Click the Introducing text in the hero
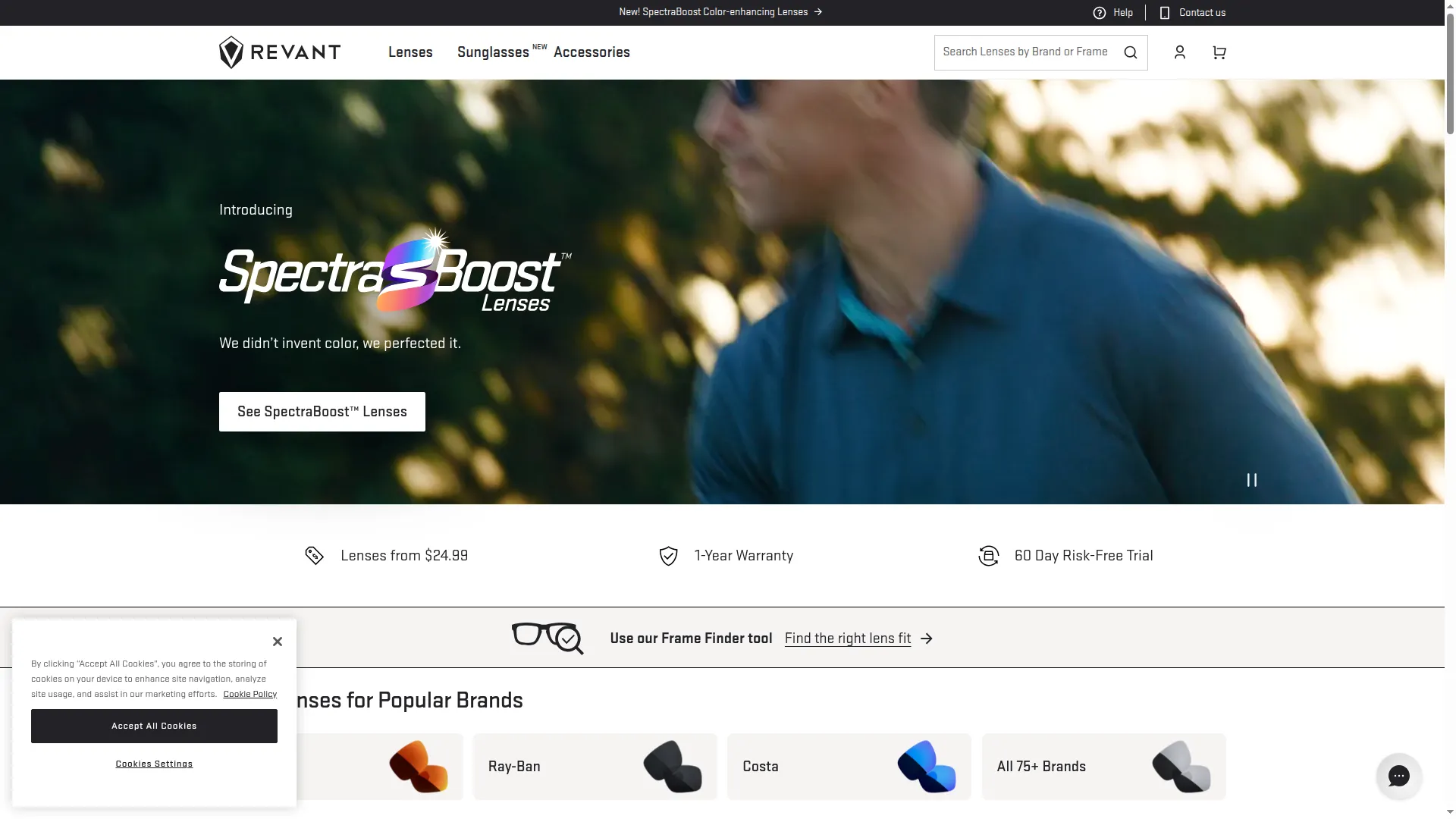 (256, 210)
